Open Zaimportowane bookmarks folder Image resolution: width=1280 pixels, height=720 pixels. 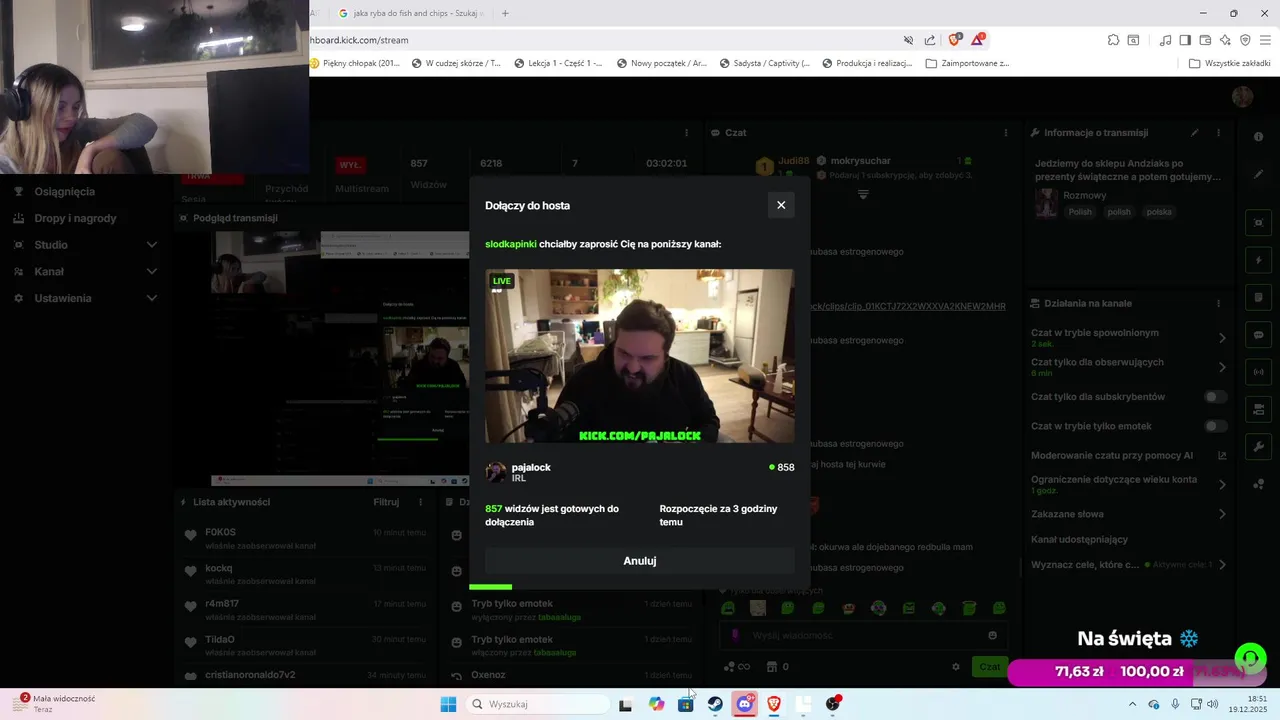click(x=968, y=63)
